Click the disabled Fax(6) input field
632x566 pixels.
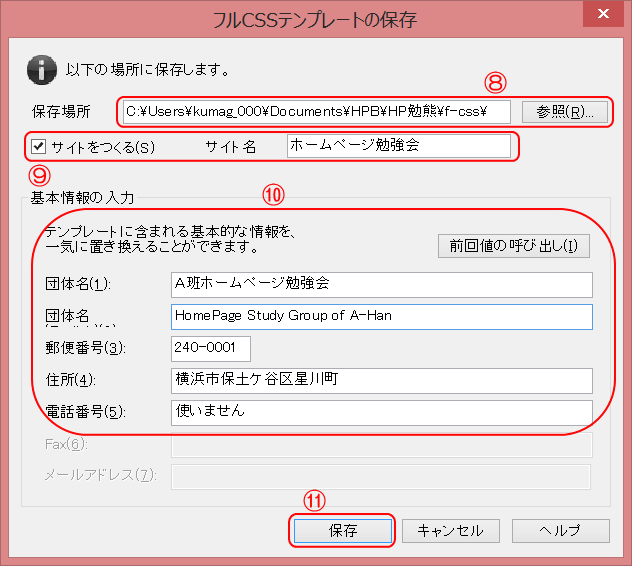click(382, 445)
